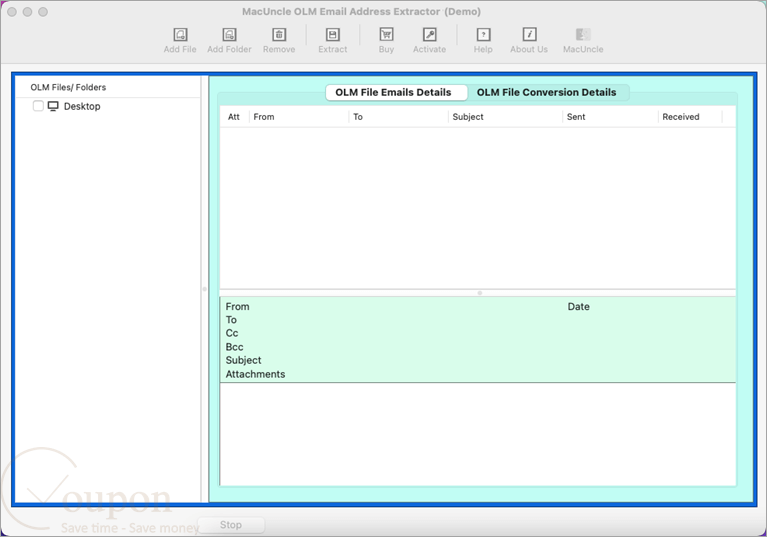
Task: Click the MacUncle logo icon
Action: (583, 34)
